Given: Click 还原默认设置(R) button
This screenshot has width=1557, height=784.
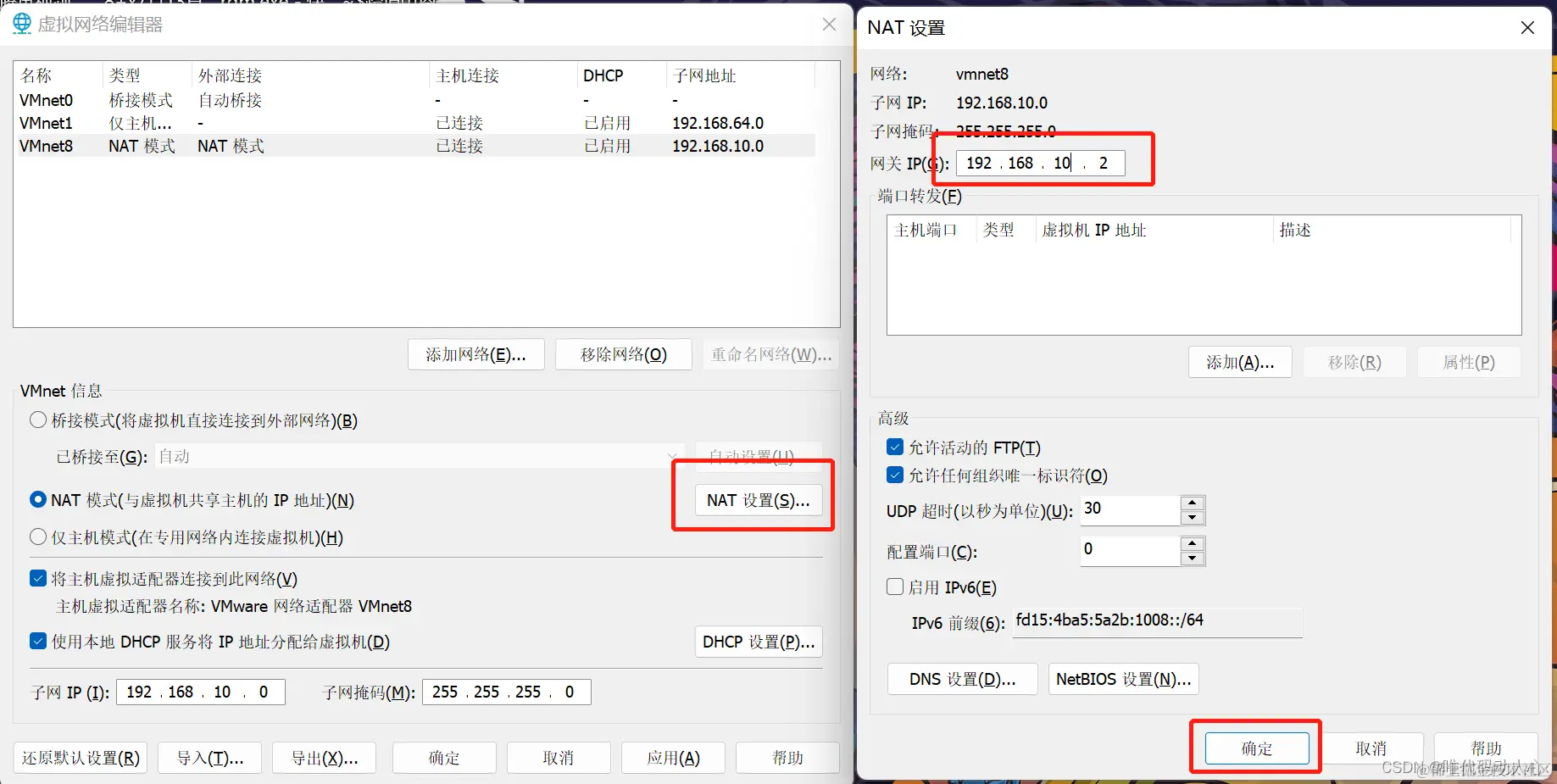Looking at the screenshot, I should coord(81,758).
